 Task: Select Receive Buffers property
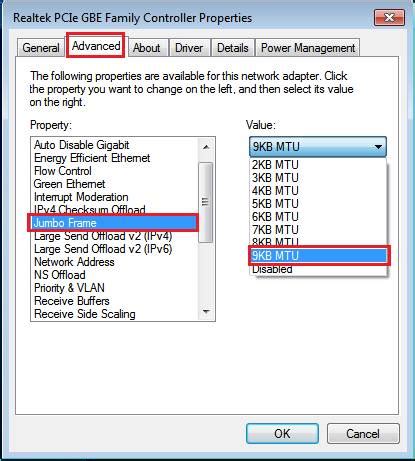coord(115,301)
